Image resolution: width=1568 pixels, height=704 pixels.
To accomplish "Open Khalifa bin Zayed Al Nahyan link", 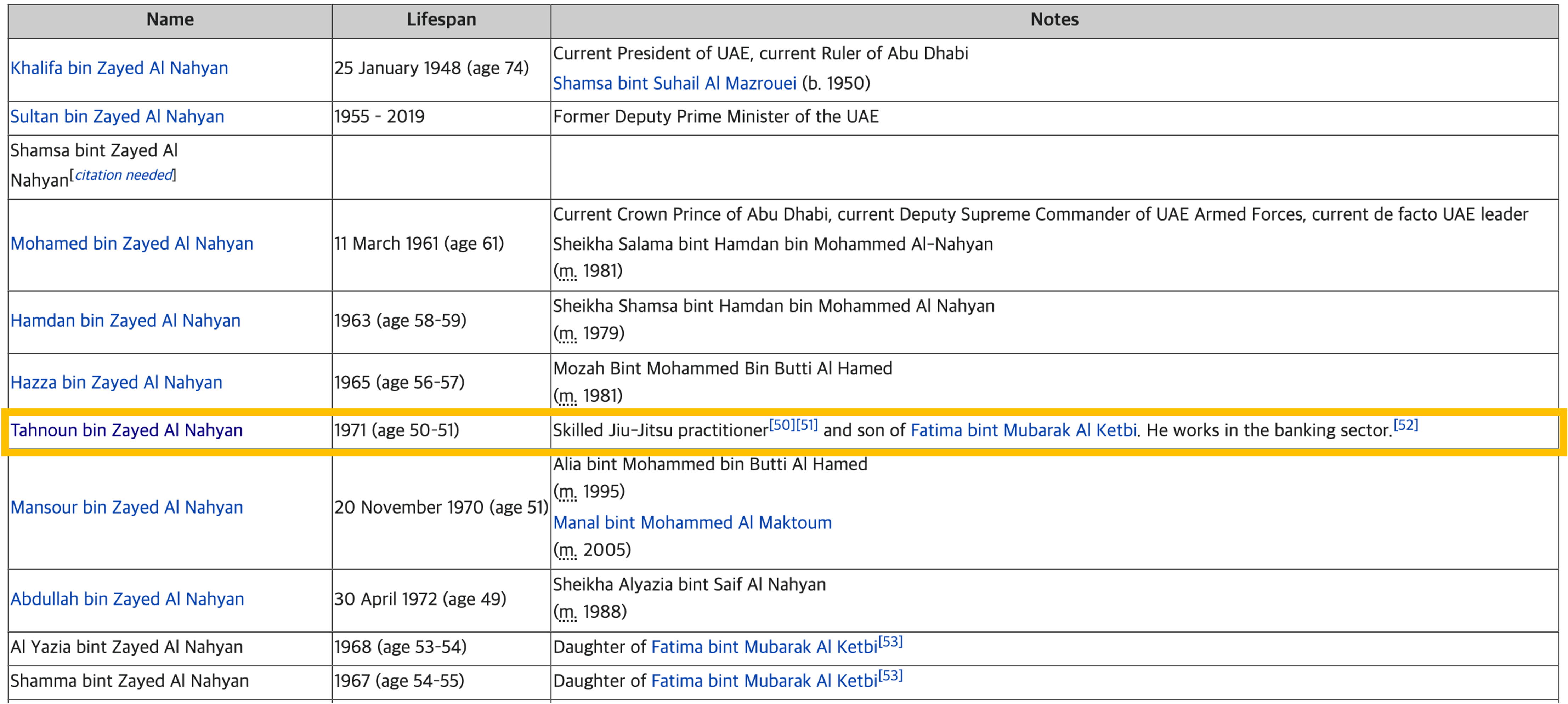I will pyautogui.click(x=119, y=68).
